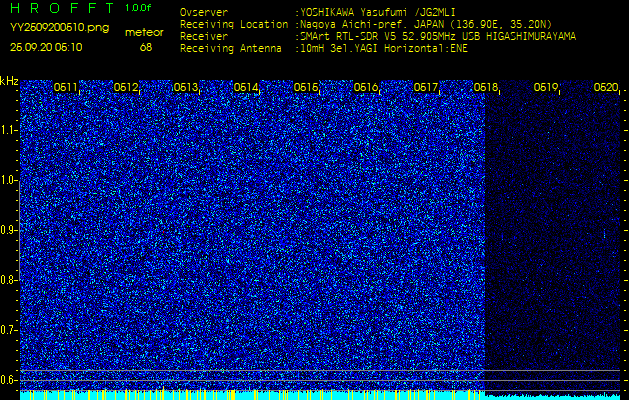The width and height of the screenshot is (629, 400).
Task: Click the 0514 time marker
Action: (x=246, y=87)
